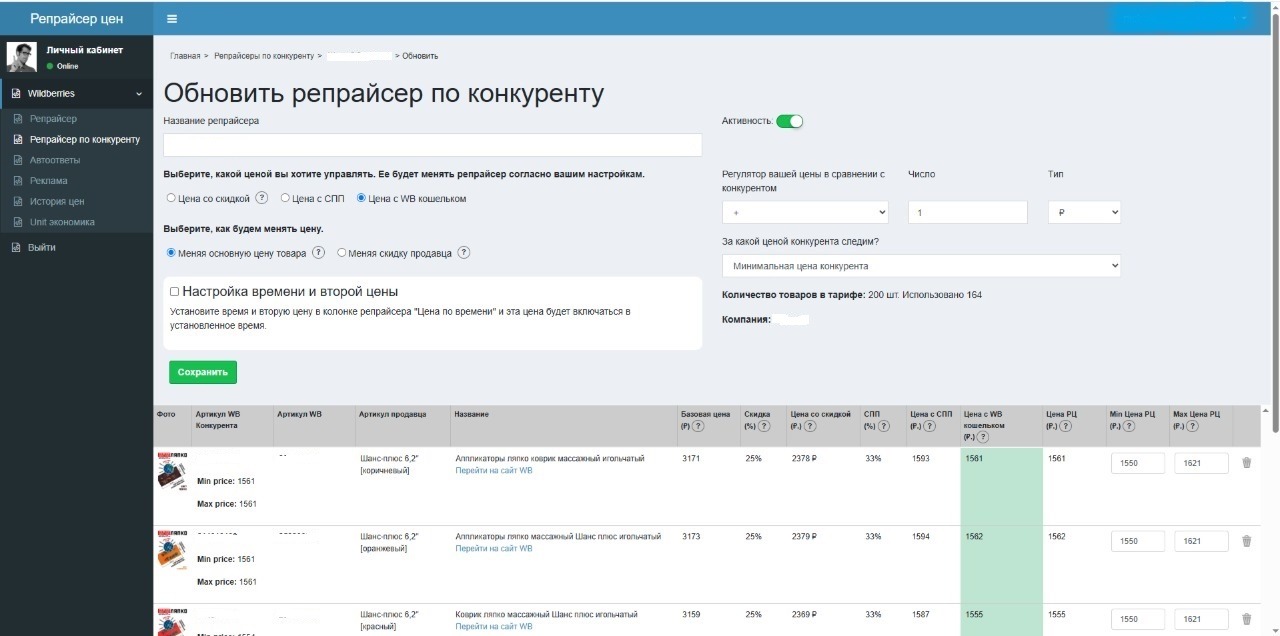Viewport: 1280px width, 636px height.
Task: Go to Главная breadcrumb link
Action: point(185,56)
